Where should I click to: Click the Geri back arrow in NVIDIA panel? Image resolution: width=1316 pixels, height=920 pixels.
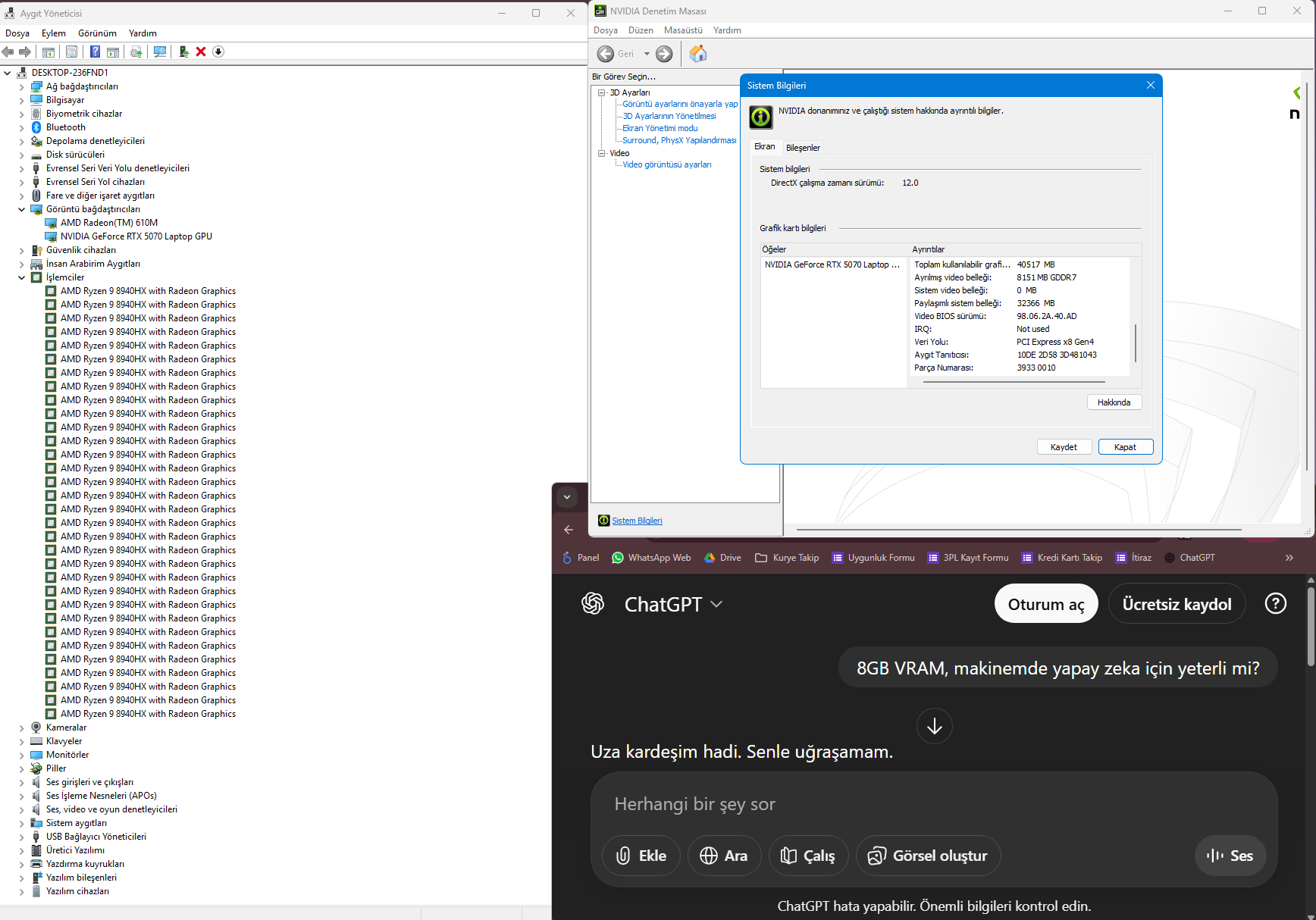(x=606, y=54)
